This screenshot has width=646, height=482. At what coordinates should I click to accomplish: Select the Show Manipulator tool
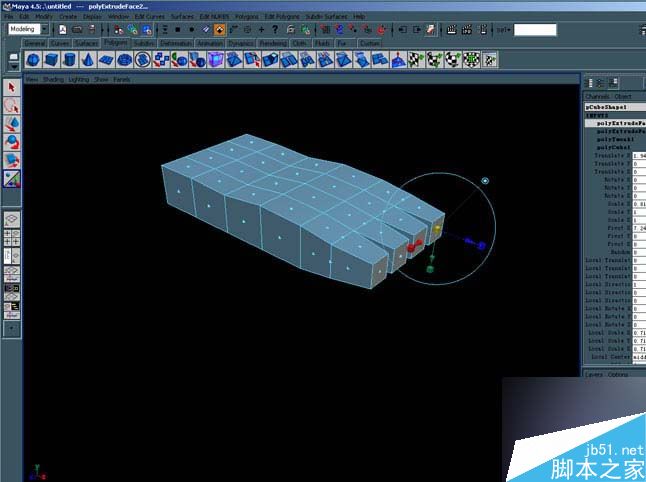click(12, 179)
